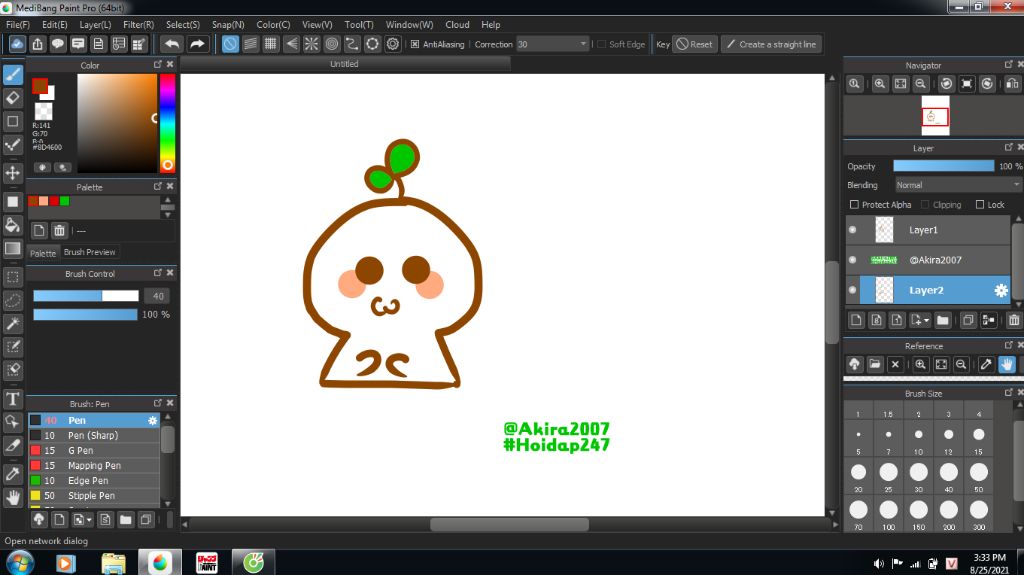
Task: Select the Stipple Pen brush
Action: [x=93, y=495]
